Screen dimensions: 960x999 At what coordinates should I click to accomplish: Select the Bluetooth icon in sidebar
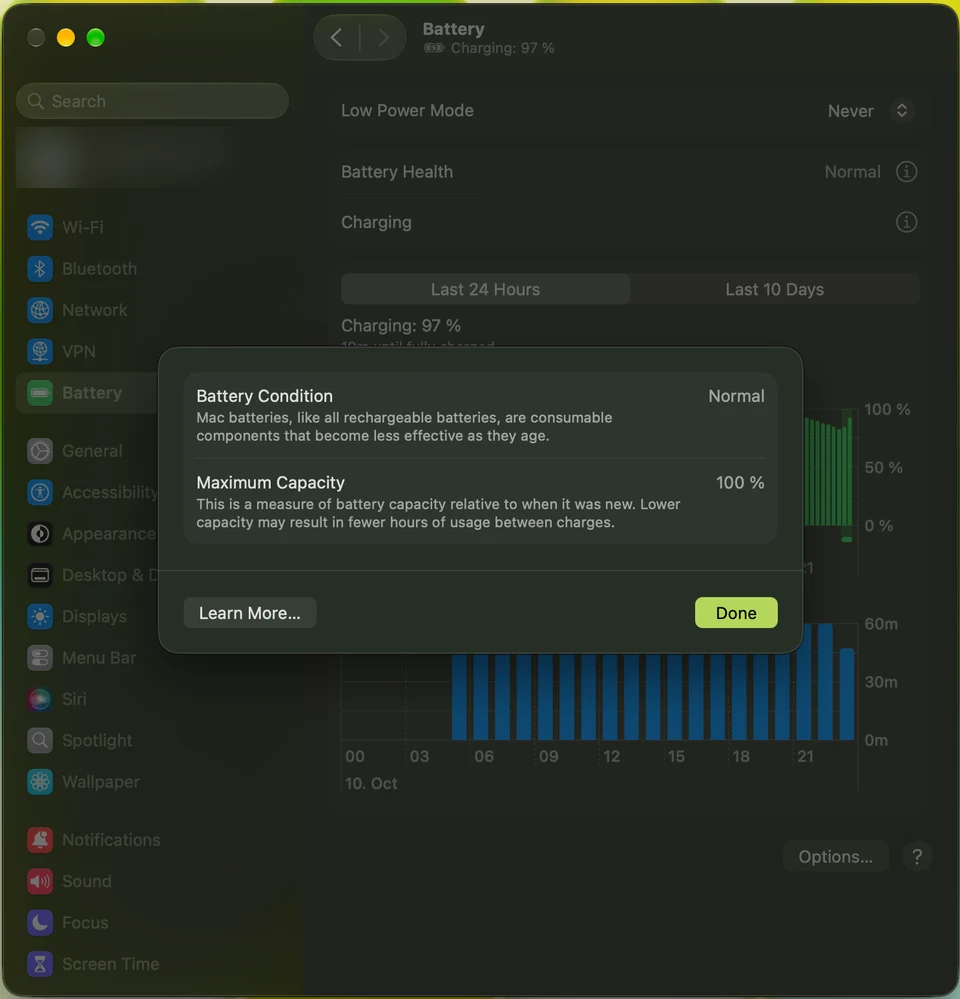(39, 268)
